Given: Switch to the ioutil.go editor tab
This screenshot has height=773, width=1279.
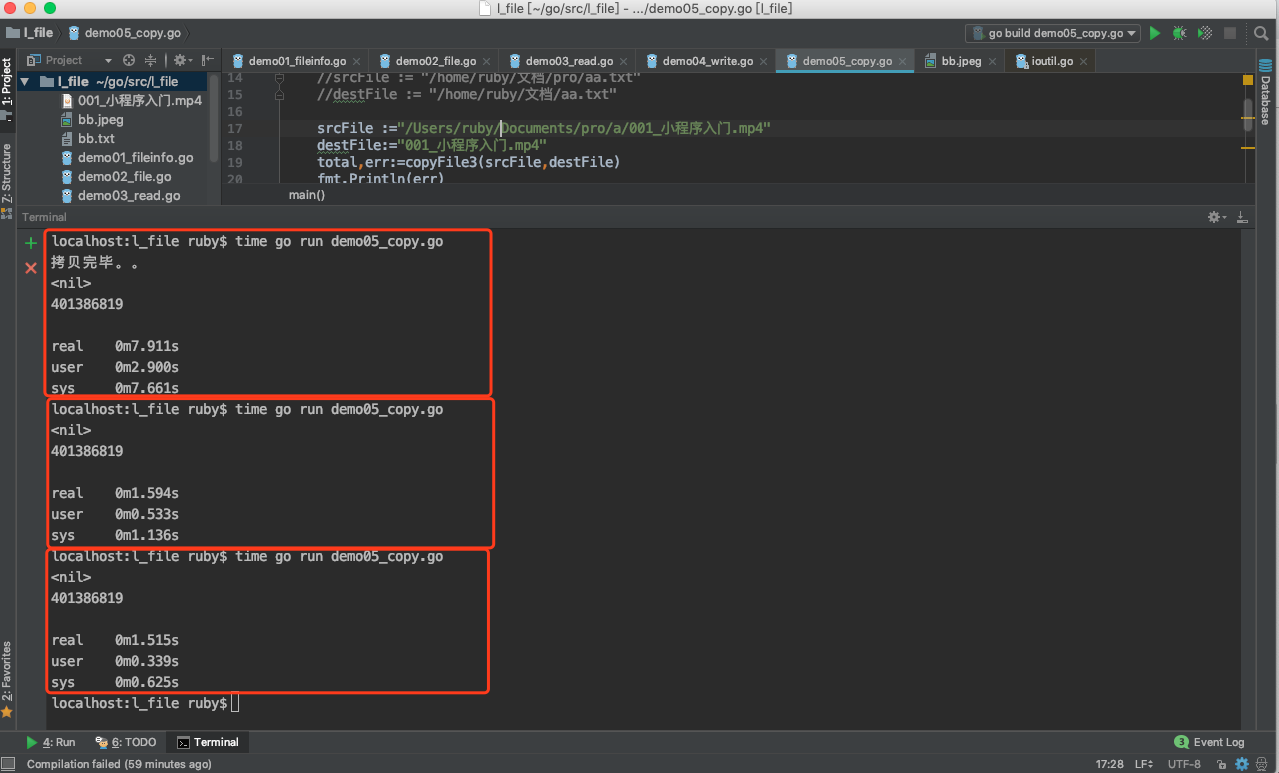Looking at the screenshot, I should (x=1051, y=61).
